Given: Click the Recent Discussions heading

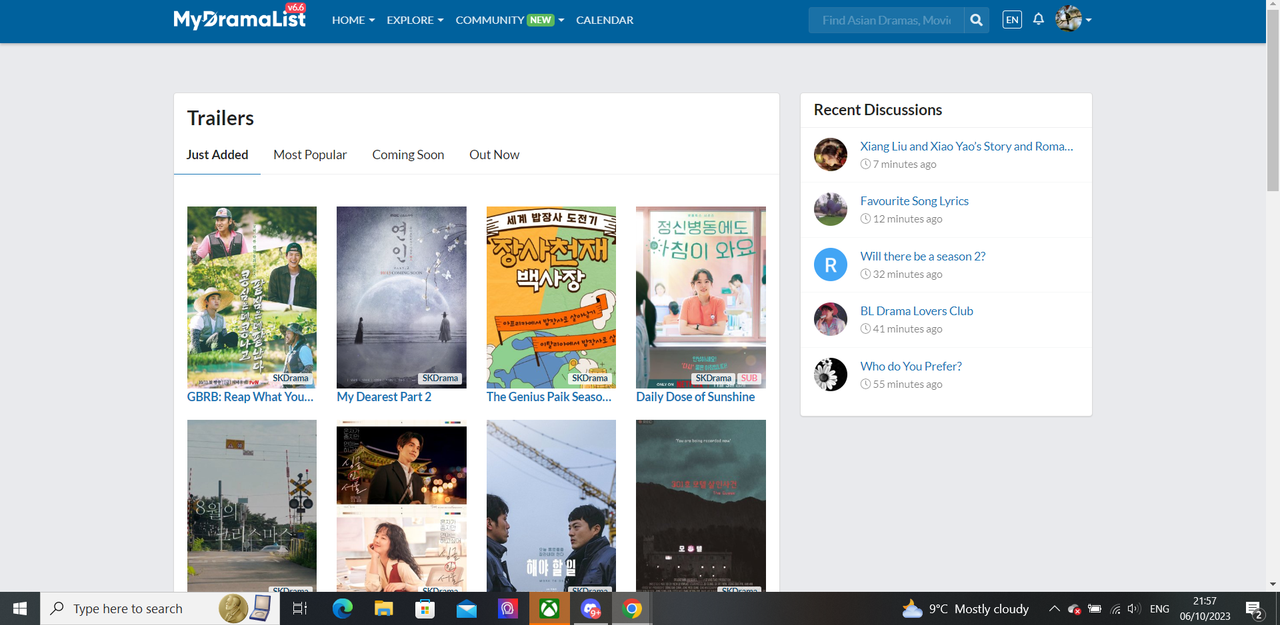Looking at the screenshot, I should pos(878,110).
